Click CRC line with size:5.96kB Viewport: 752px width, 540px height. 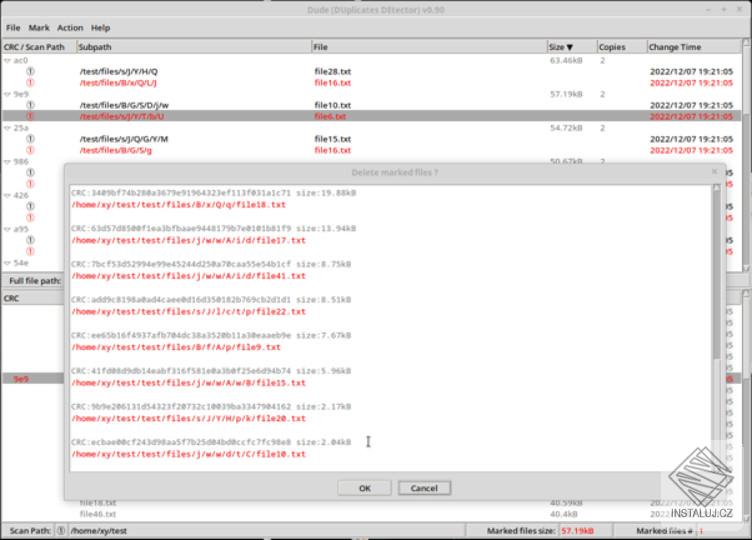pyautogui.click(x=211, y=371)
